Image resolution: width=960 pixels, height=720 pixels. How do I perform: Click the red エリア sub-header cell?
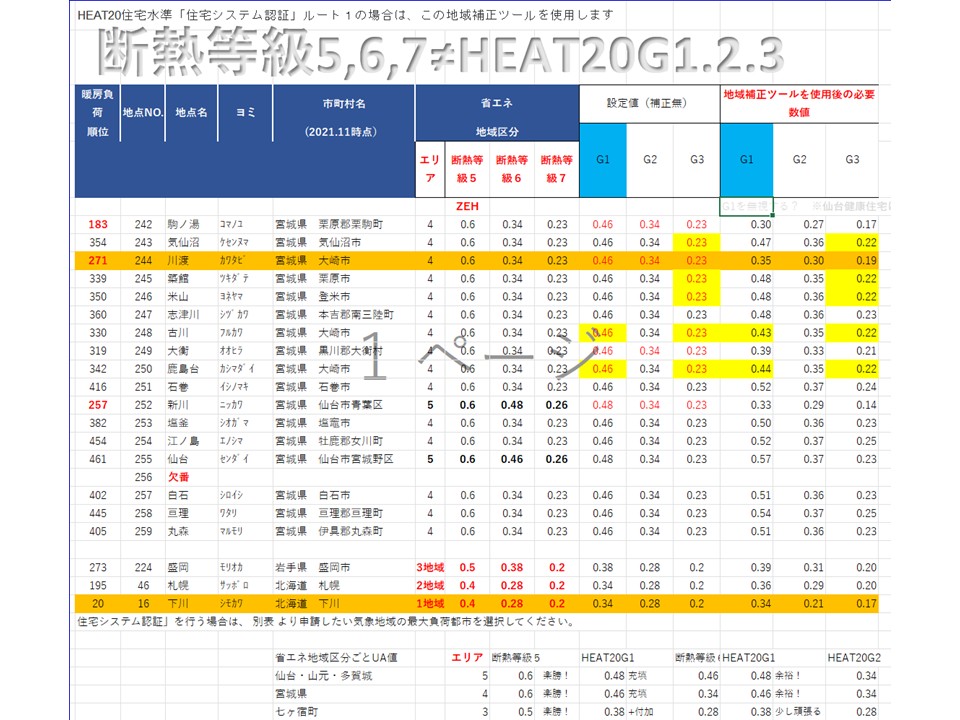pyautogui.click(x=430, y=168)
